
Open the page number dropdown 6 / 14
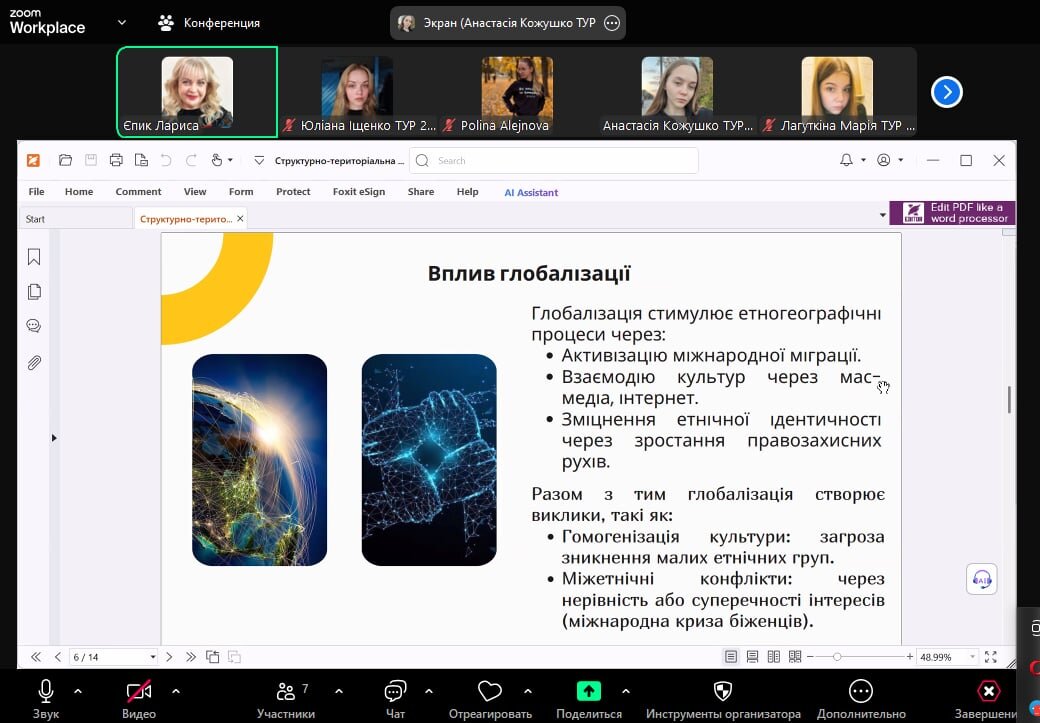153,657
